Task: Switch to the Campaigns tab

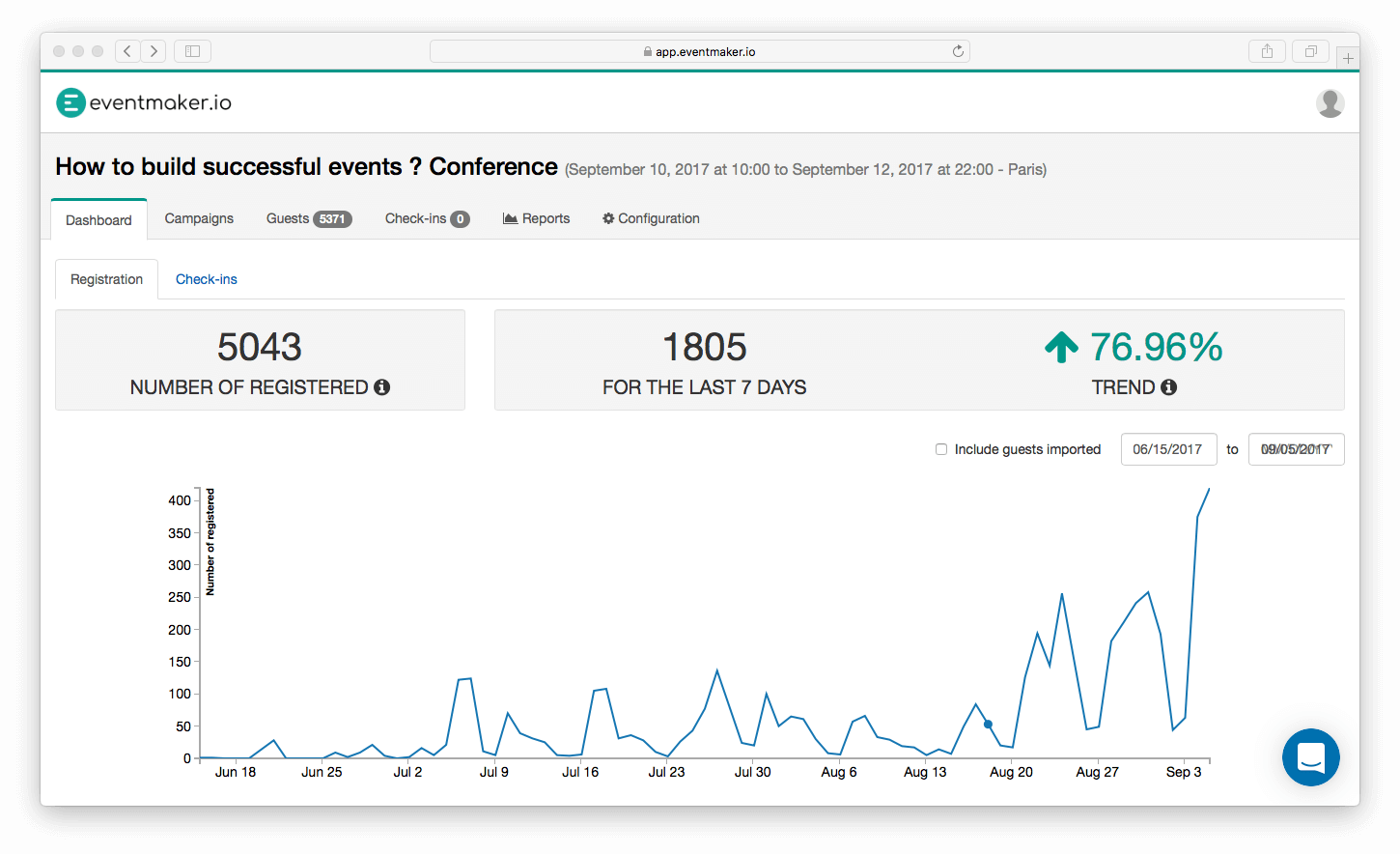Action: (199, 218)
